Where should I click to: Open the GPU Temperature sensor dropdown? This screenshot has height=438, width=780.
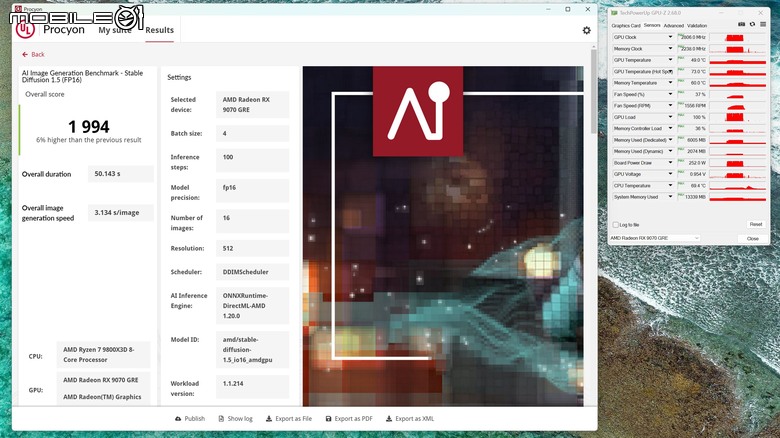click(x=670, y=60)
